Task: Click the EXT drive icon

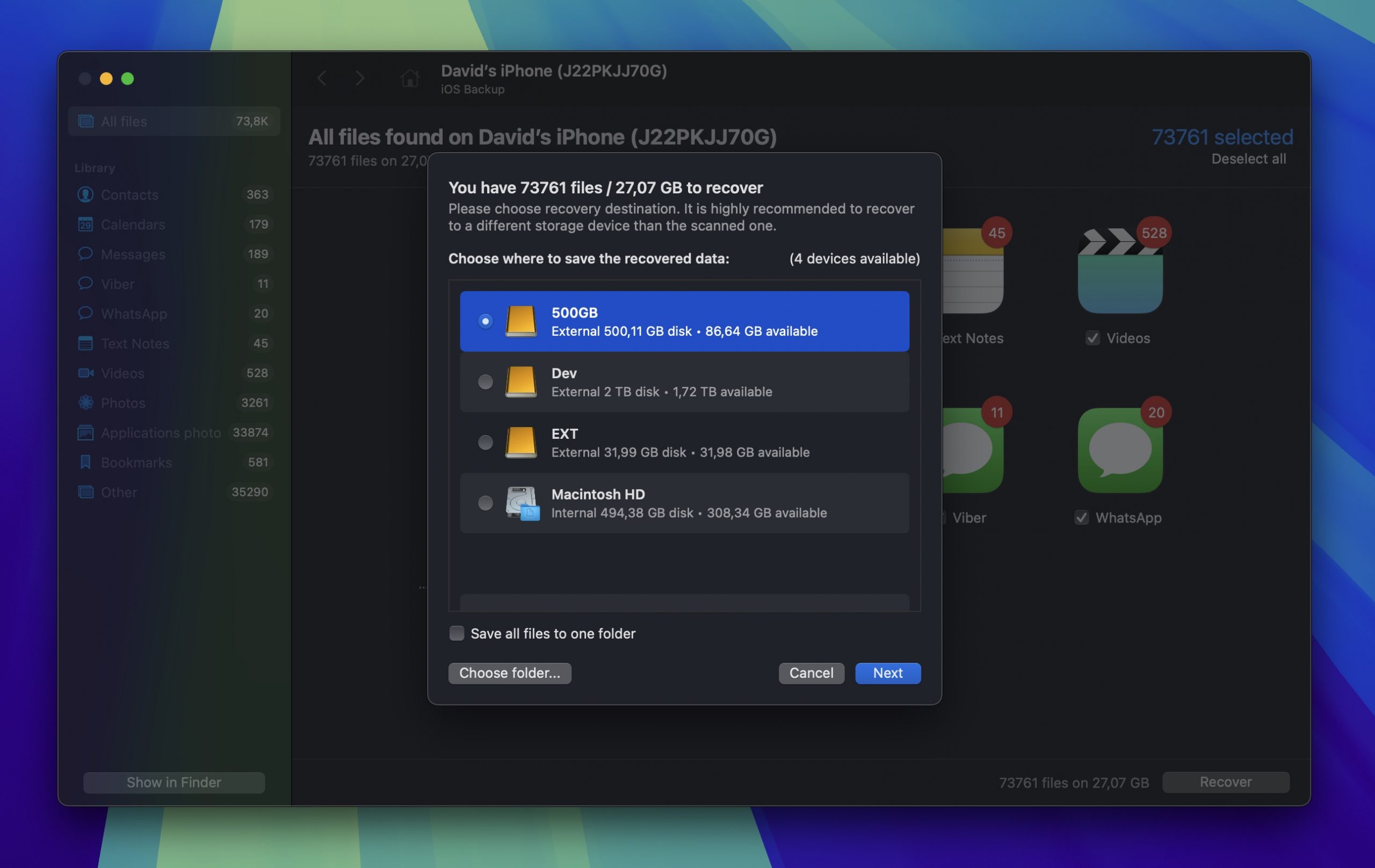Action: [520, 442]
